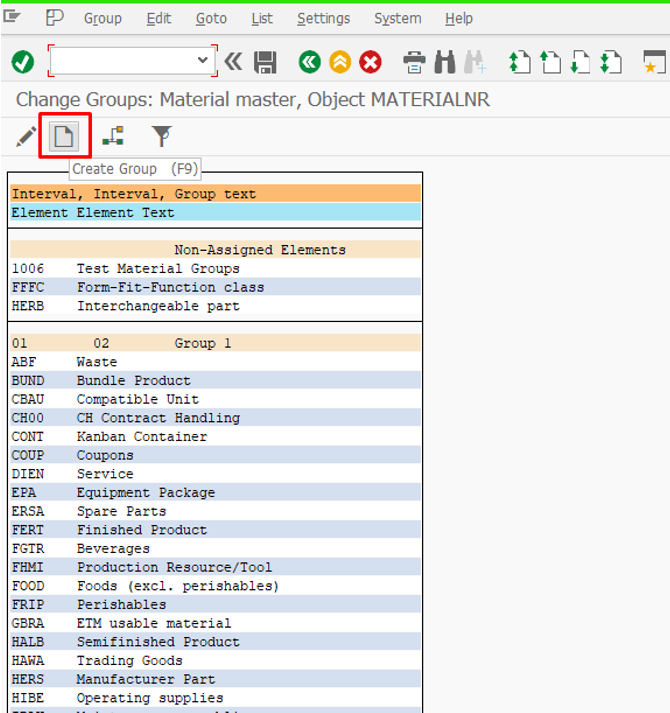Viewport: 670px width, 713px height.
Task: Open the command field dropdown arrow
Action: [x=203, y=61]
